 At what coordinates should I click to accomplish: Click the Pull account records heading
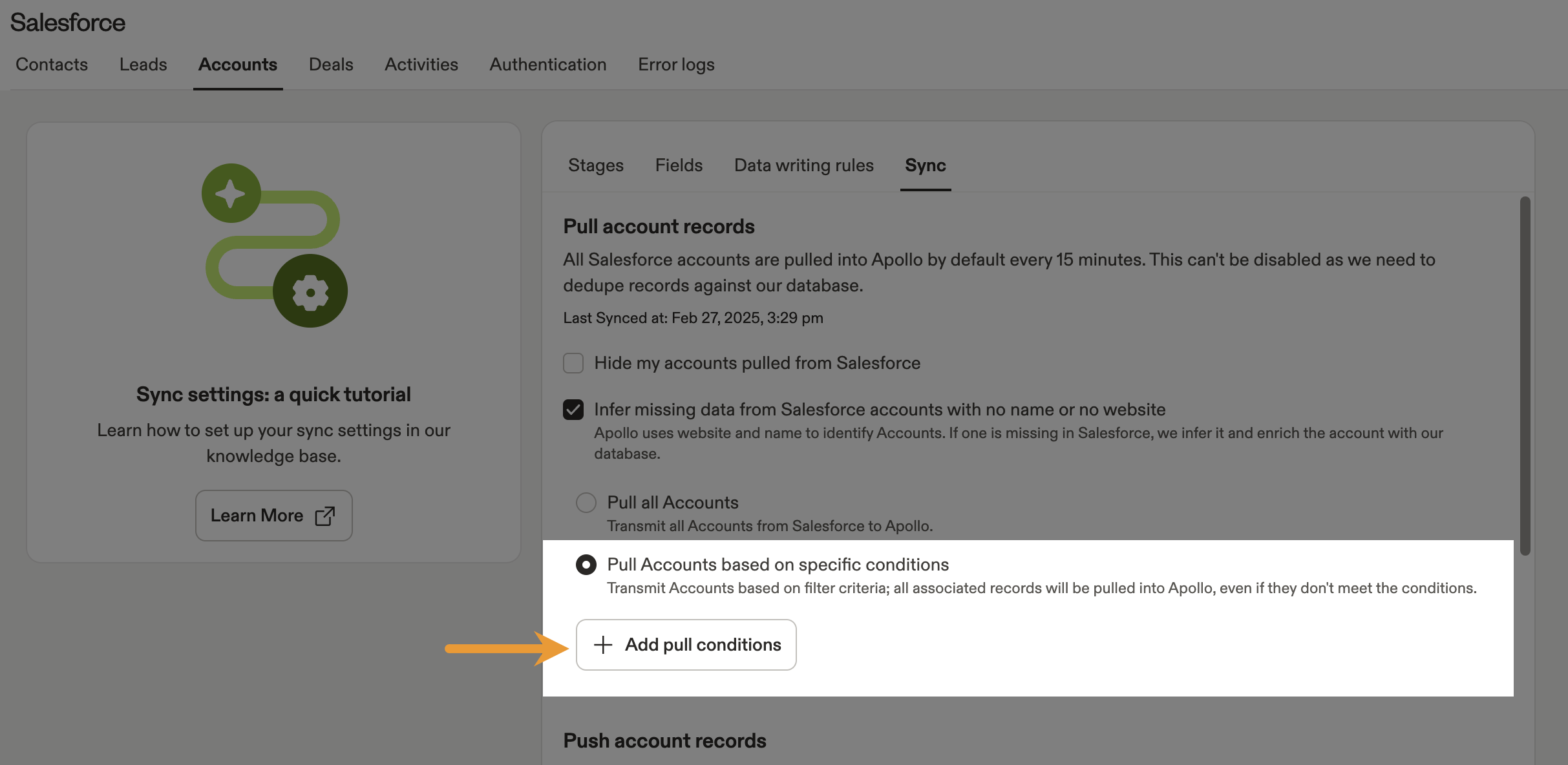(x=659, y=227)
